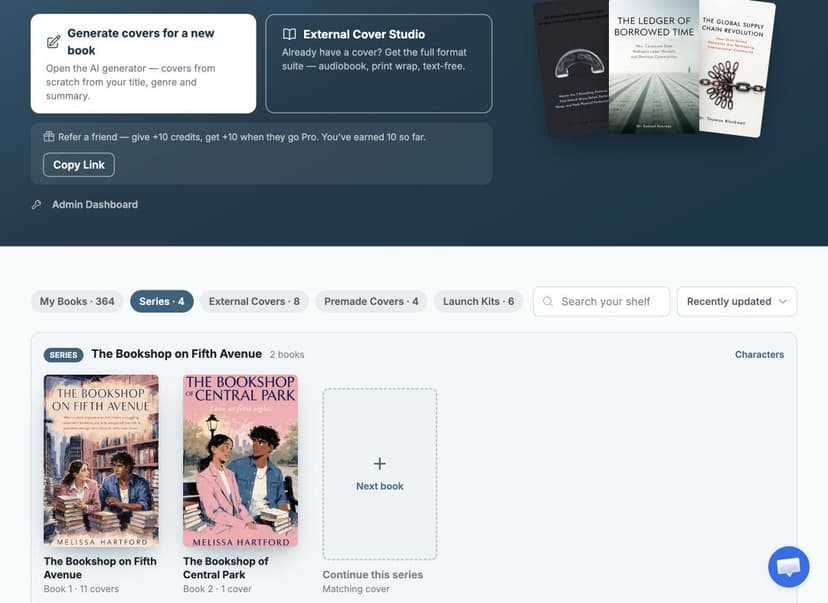Viewport: 828px width, 603px height.
Task: Switch to External Covers tab
Action: (254, 302)
